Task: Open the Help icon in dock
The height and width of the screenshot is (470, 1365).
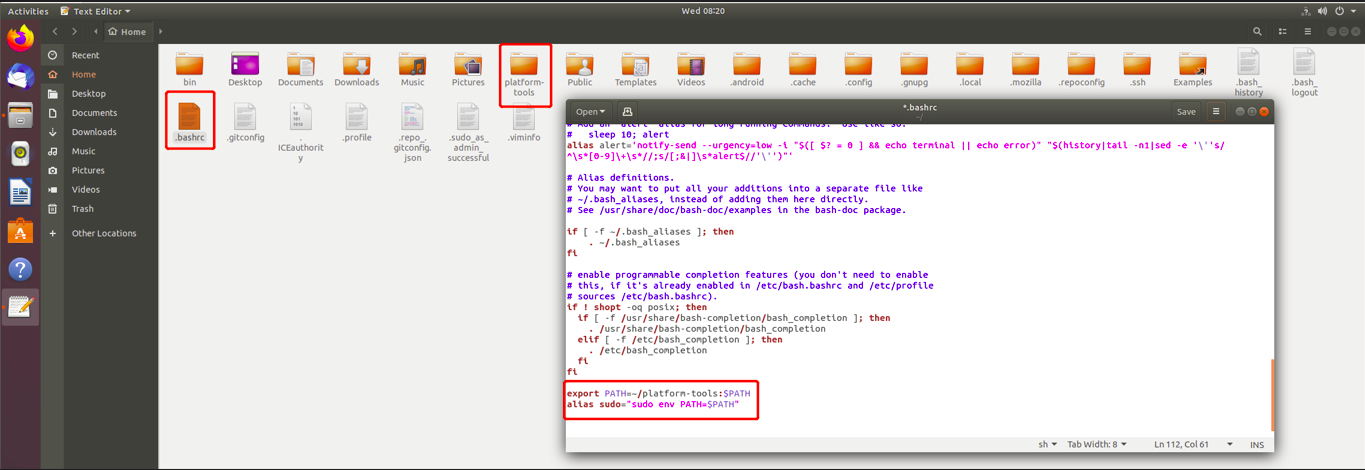Action: (x=20, y=269)
